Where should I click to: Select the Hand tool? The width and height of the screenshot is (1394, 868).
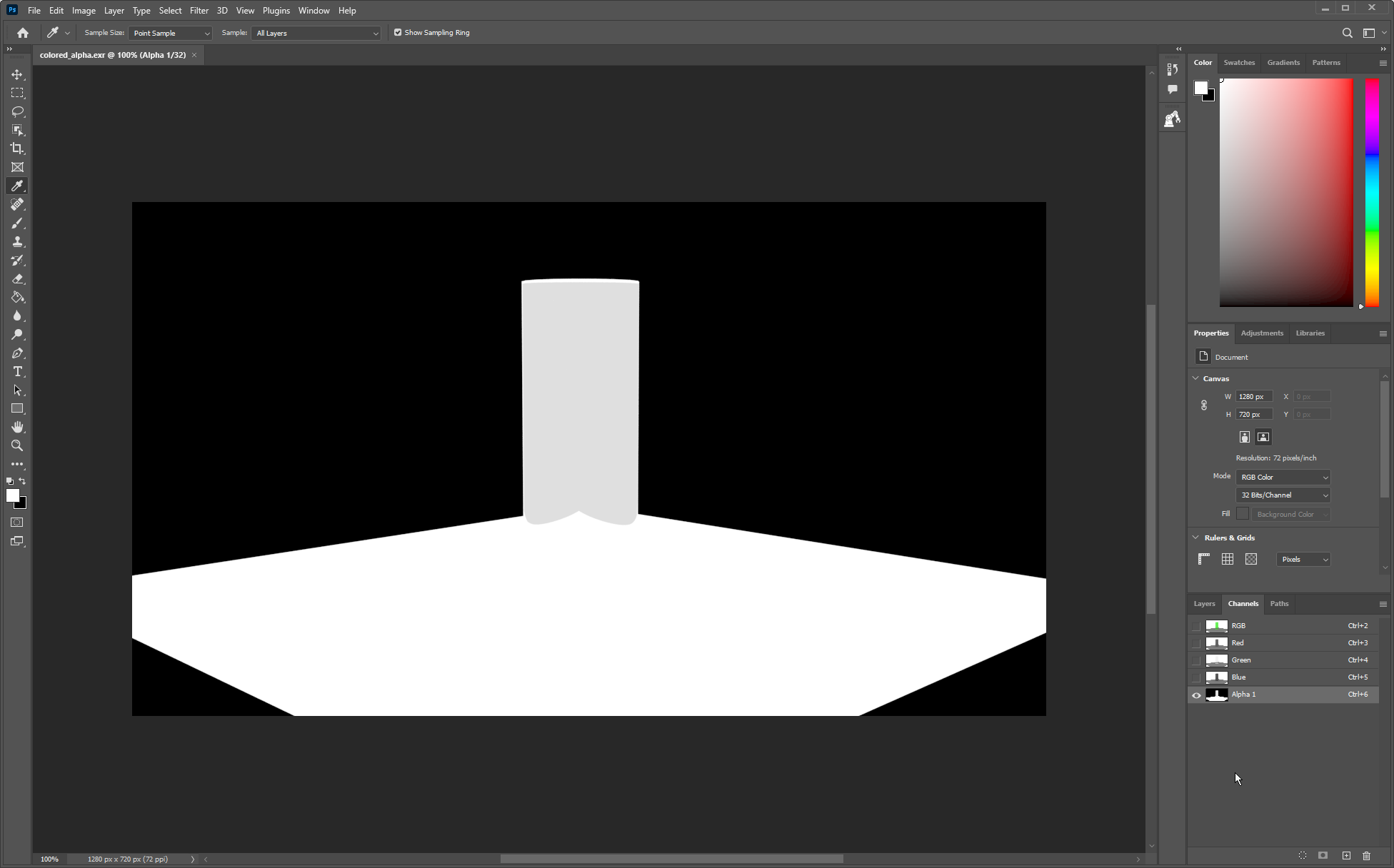(x=17, y=427)
